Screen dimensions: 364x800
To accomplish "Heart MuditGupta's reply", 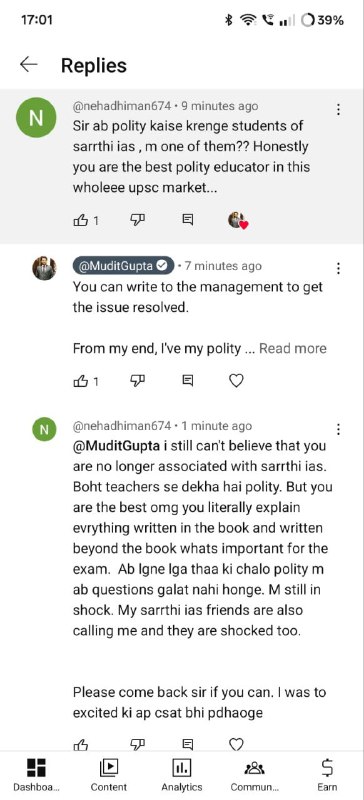I will (x=236, y=381).
